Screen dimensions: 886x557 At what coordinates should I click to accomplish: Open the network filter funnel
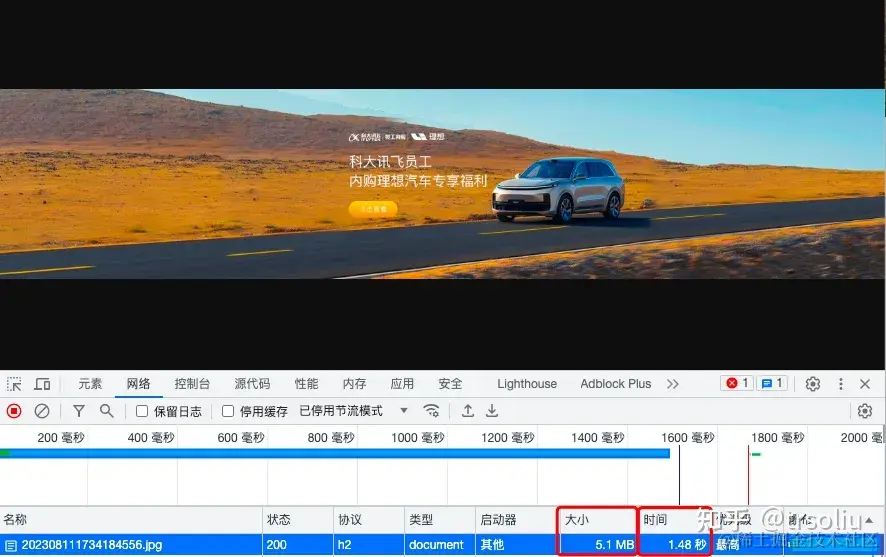pos(79,411)
